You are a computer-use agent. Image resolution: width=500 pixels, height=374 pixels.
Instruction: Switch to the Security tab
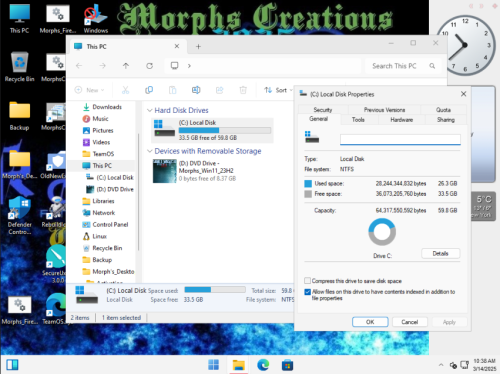point(323,110)
